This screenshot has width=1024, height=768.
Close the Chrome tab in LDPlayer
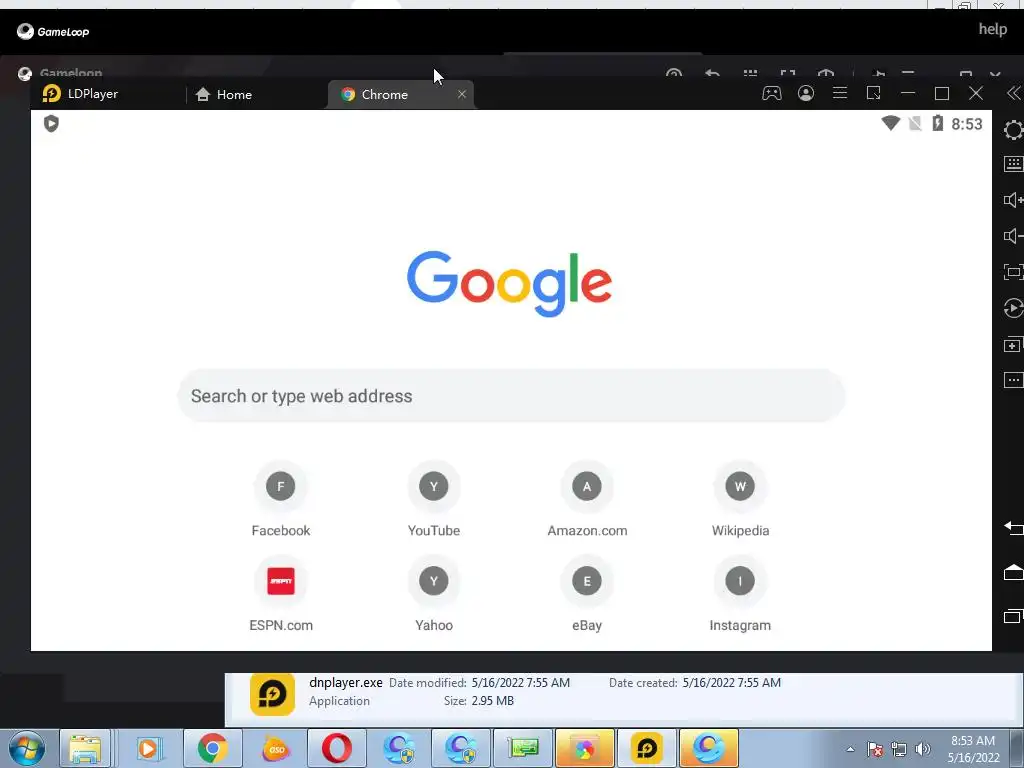[462, 94]
